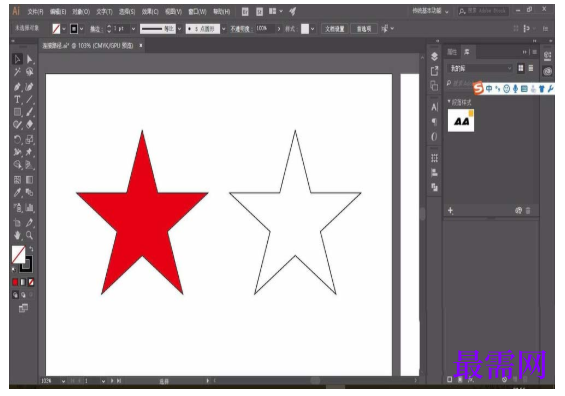This screenshot has width=565, height=396.
Task: Open the 文件(F) menu
Action: [35, 12]
